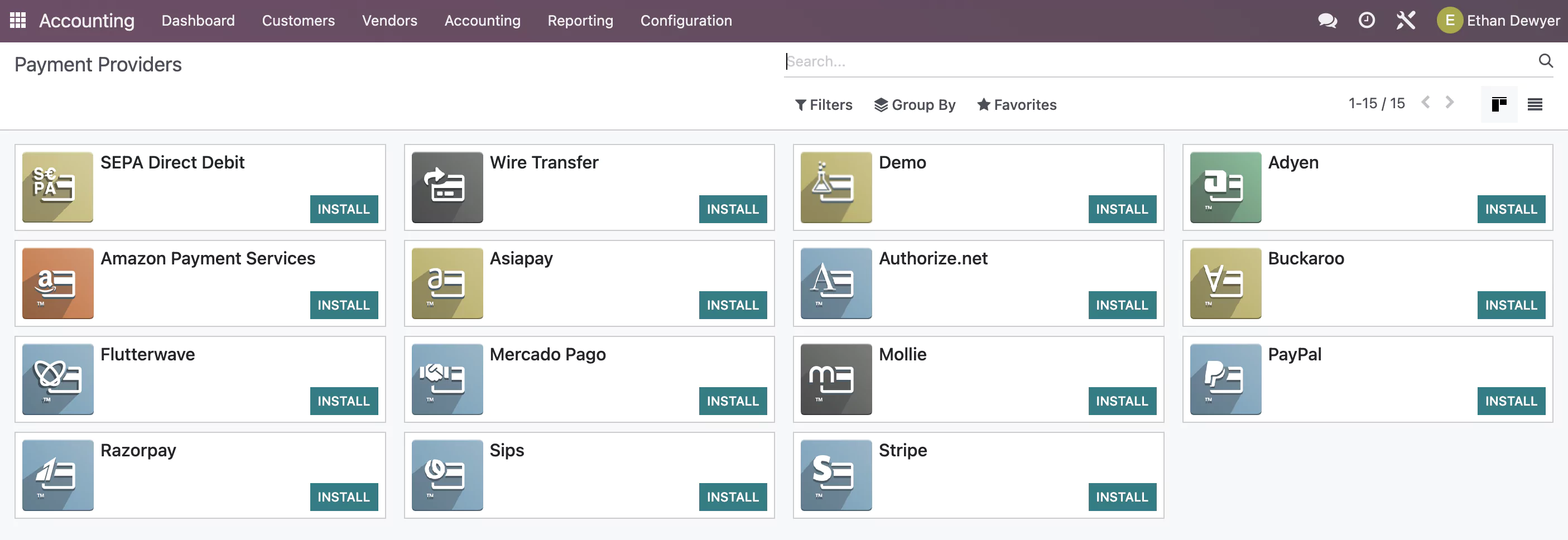Go to next page of providers
1568x540 pixels.
(x=1449, y=102)
